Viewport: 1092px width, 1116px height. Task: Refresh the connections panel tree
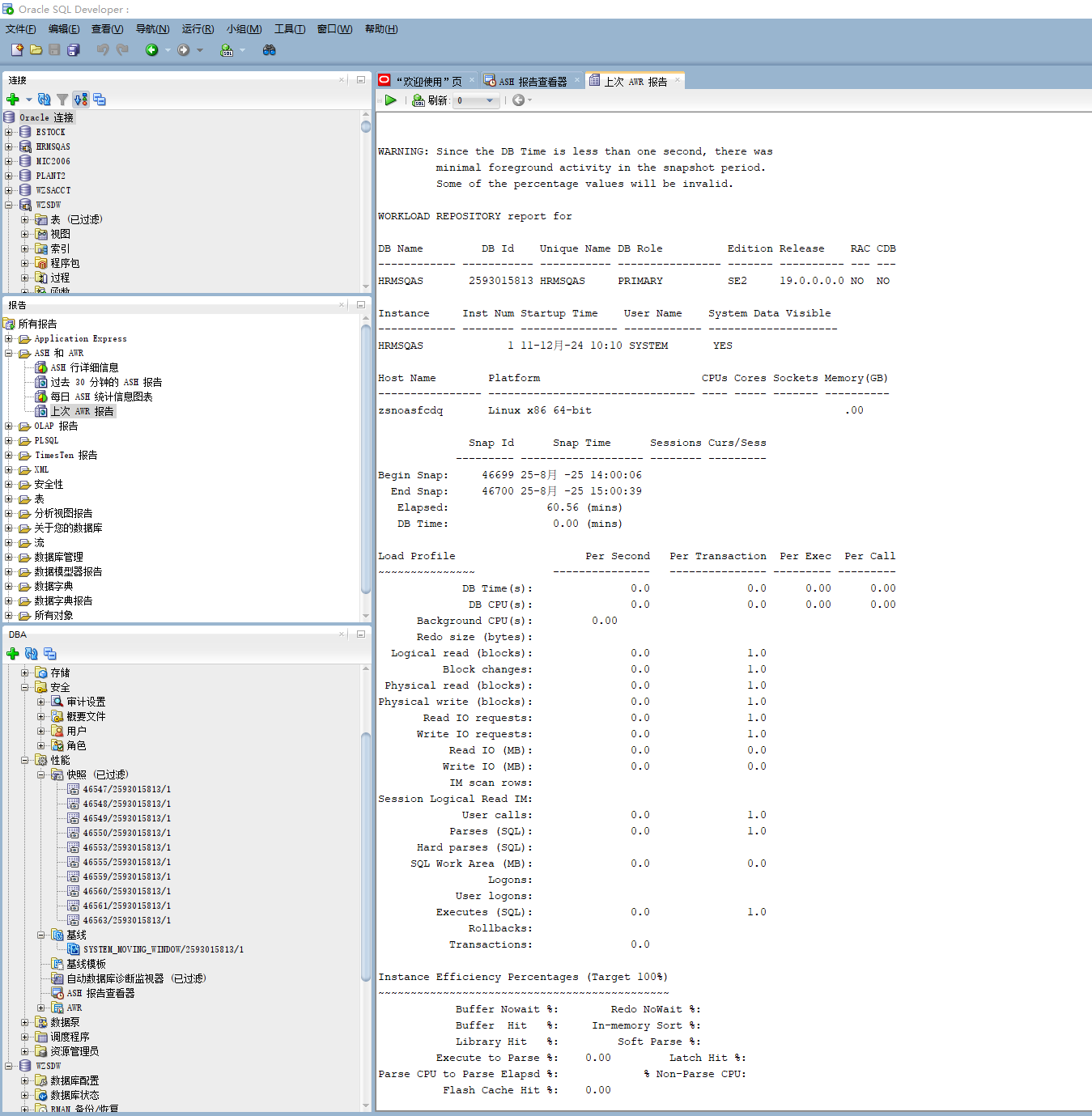(44, 100)
